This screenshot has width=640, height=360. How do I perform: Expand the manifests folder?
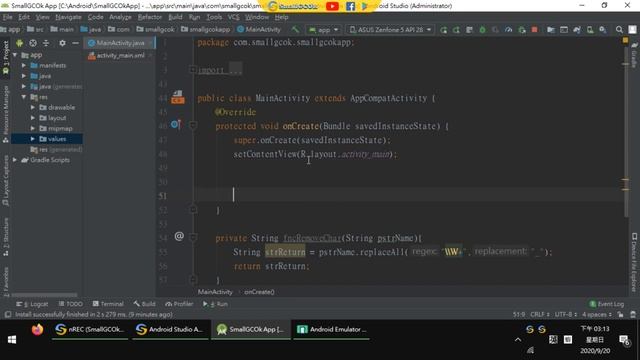tap(24, 65)
